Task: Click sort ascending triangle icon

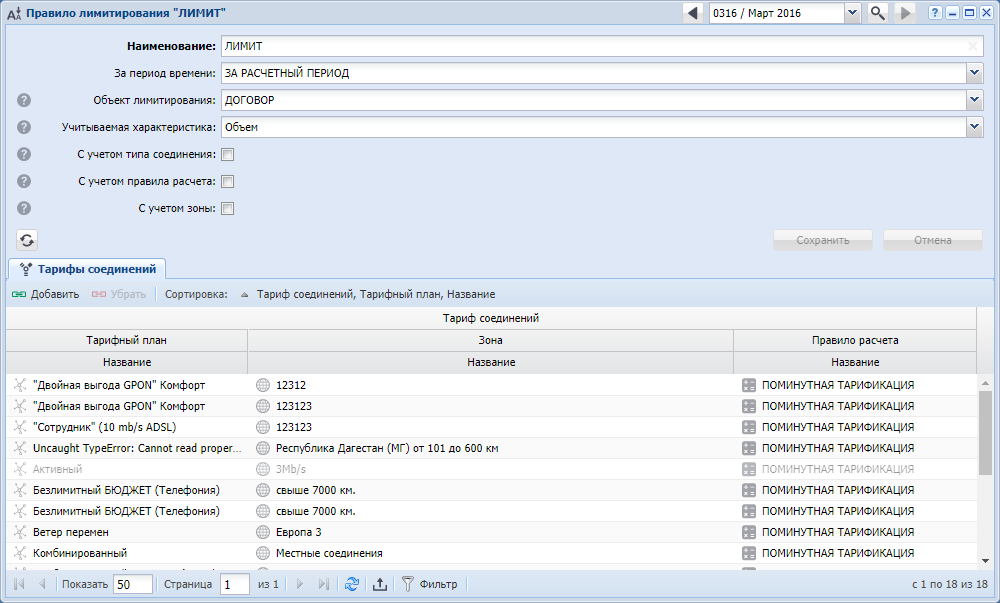Action: click(x=244, y=294)
